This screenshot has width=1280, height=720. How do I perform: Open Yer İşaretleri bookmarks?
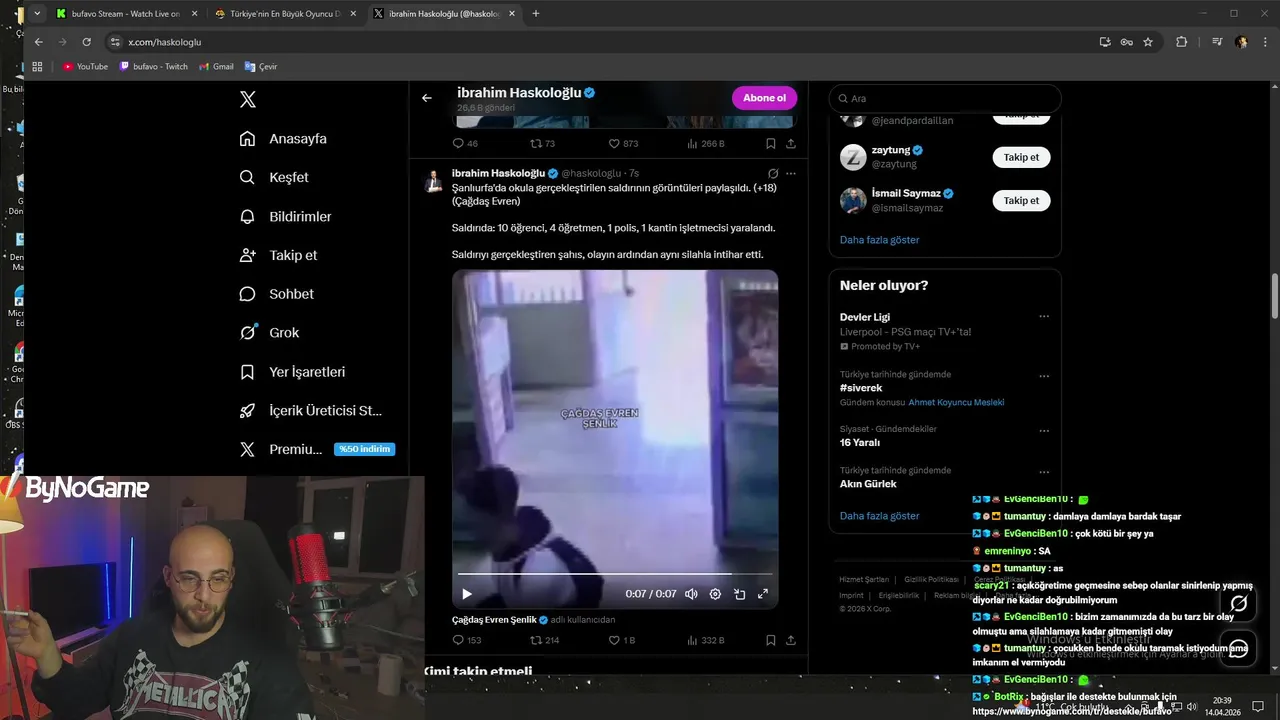[x=292, y=372]
